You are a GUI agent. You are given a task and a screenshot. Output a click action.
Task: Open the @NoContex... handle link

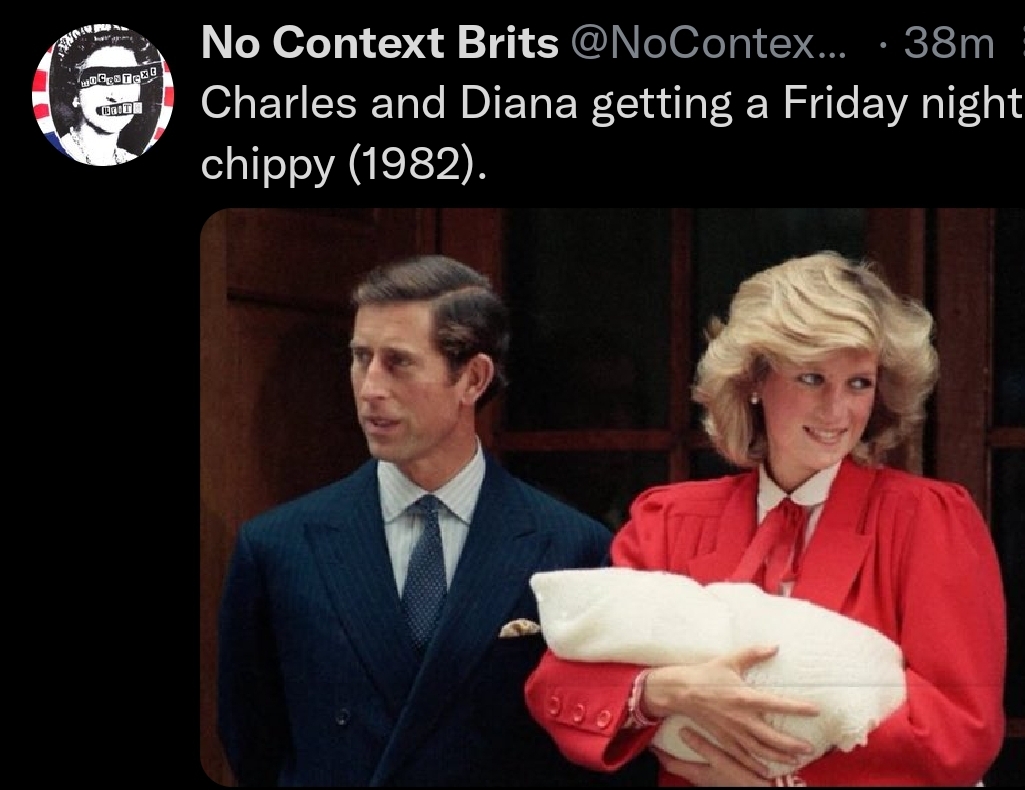click(x=708, y=43)
